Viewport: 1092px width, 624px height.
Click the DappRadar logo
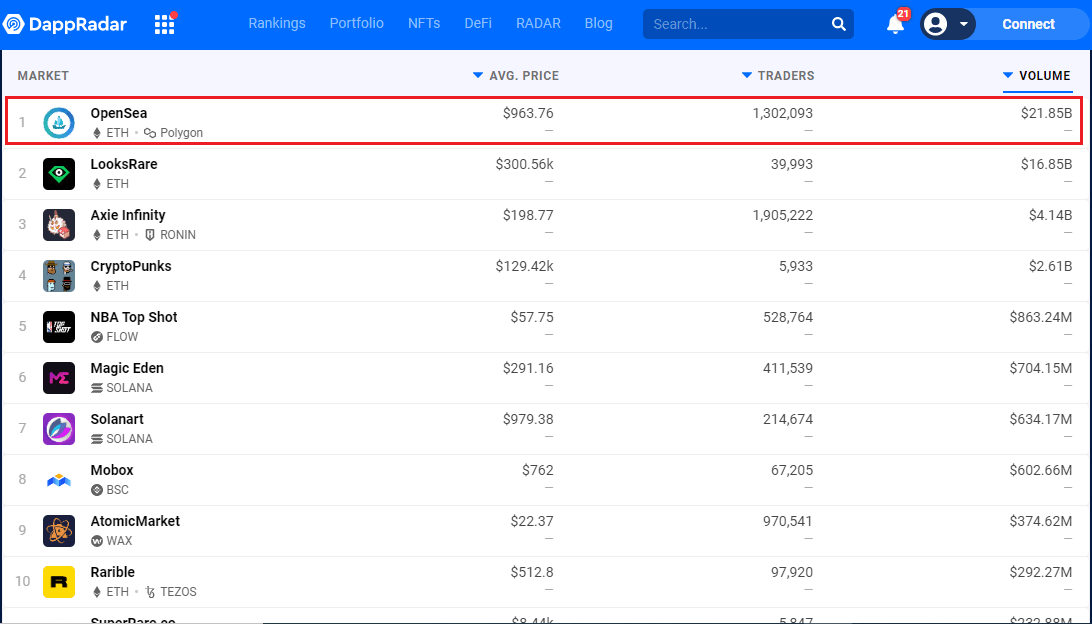click(64, 24)
